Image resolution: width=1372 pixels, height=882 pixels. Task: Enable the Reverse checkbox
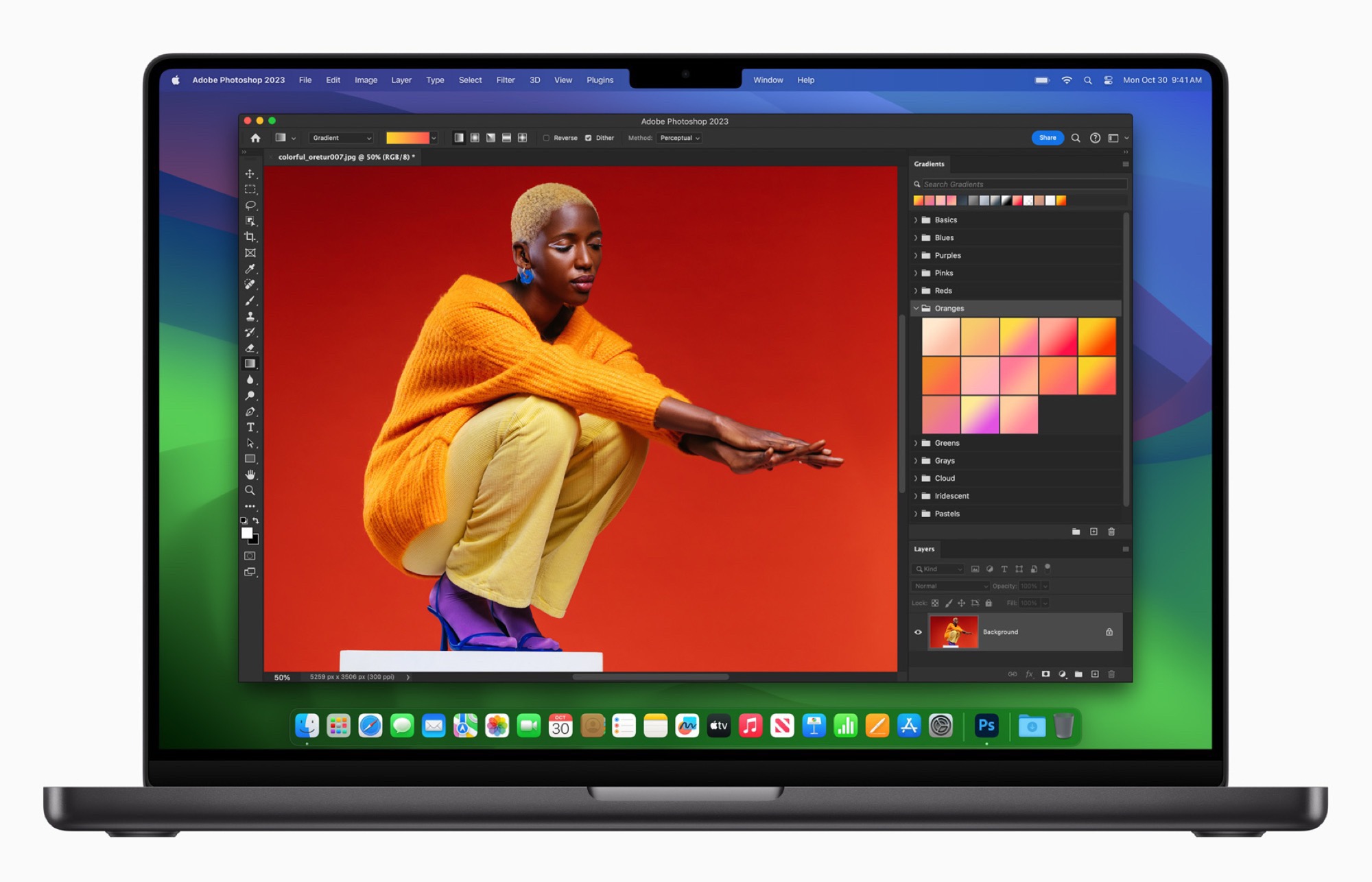click(547, 138)
